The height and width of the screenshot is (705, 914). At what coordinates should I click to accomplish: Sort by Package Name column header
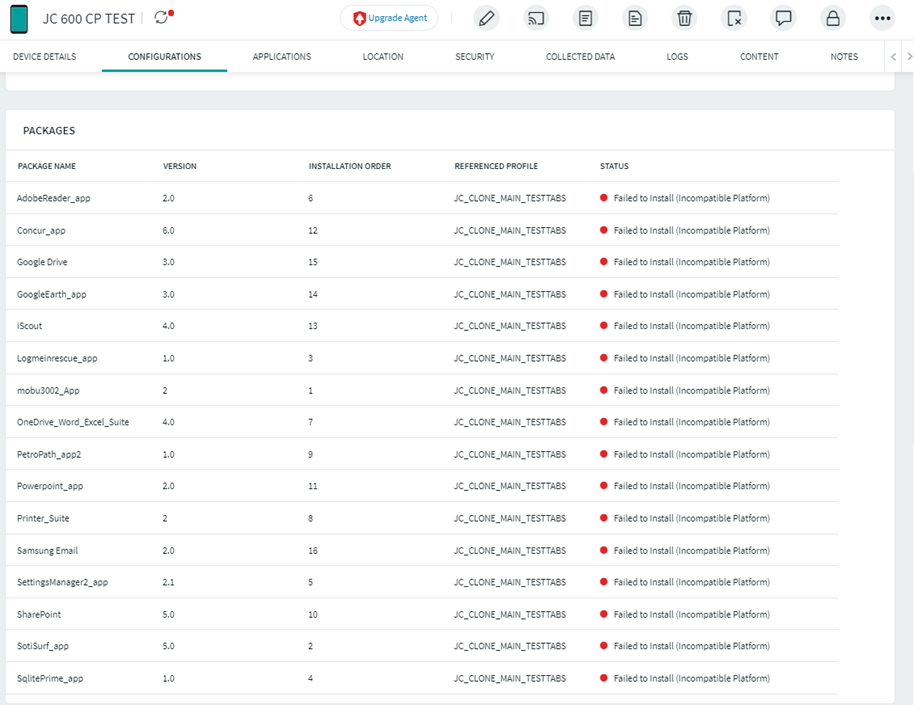(x=47, y=166)
